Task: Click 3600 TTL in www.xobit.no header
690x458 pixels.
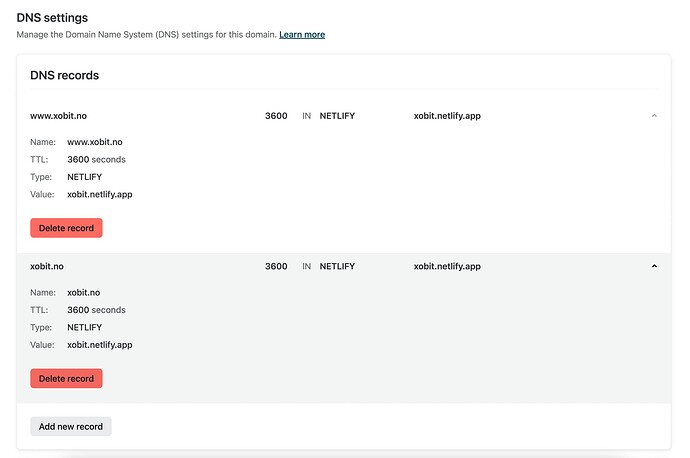Action: (x=276, y=116)
